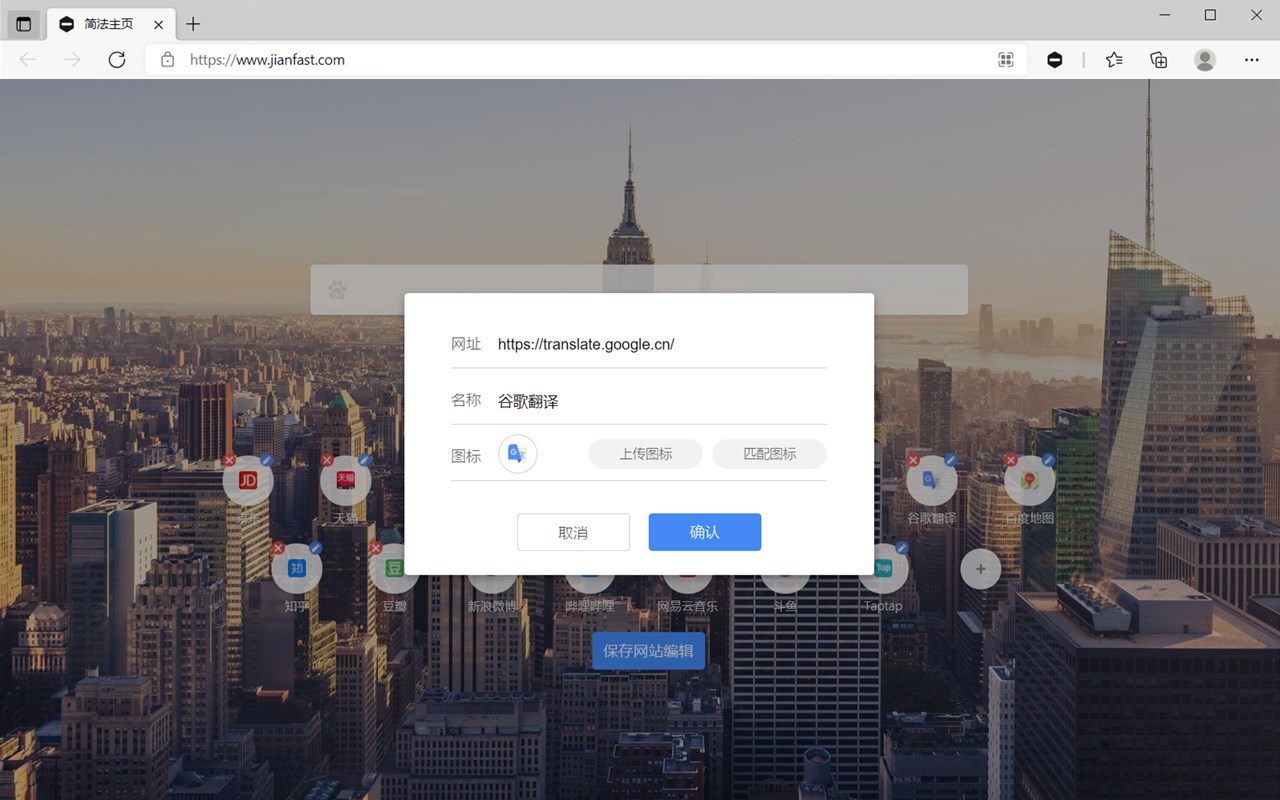Click the jianfast extension icon in toolbar

click(x=1054, y=60)
